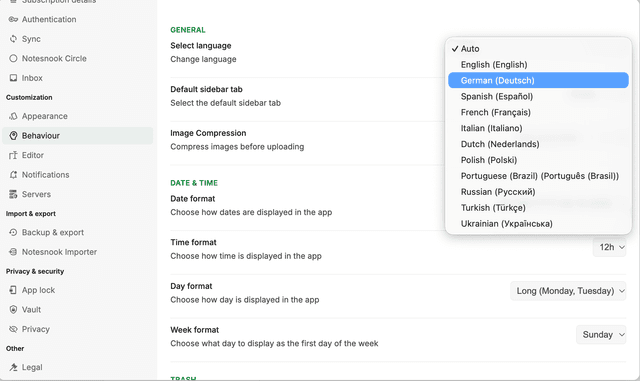Select German (Deutsch) language
The width and height of the screenshot is (640, 381).
538,80
